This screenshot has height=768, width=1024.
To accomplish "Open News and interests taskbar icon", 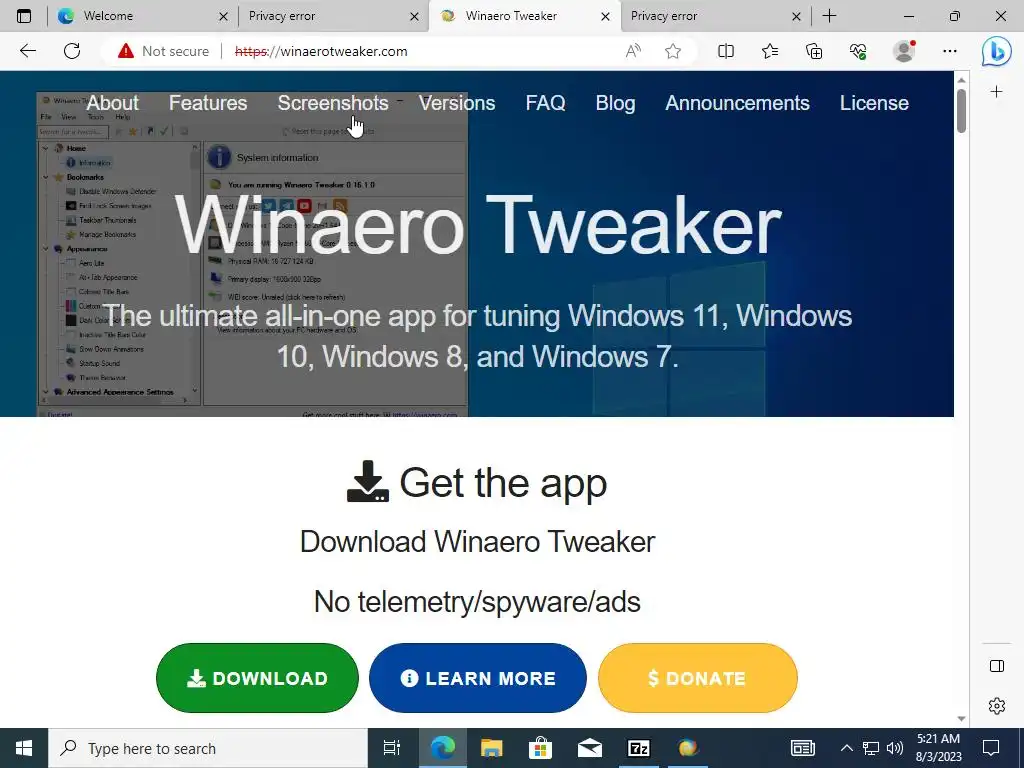I will coord(803,748).
